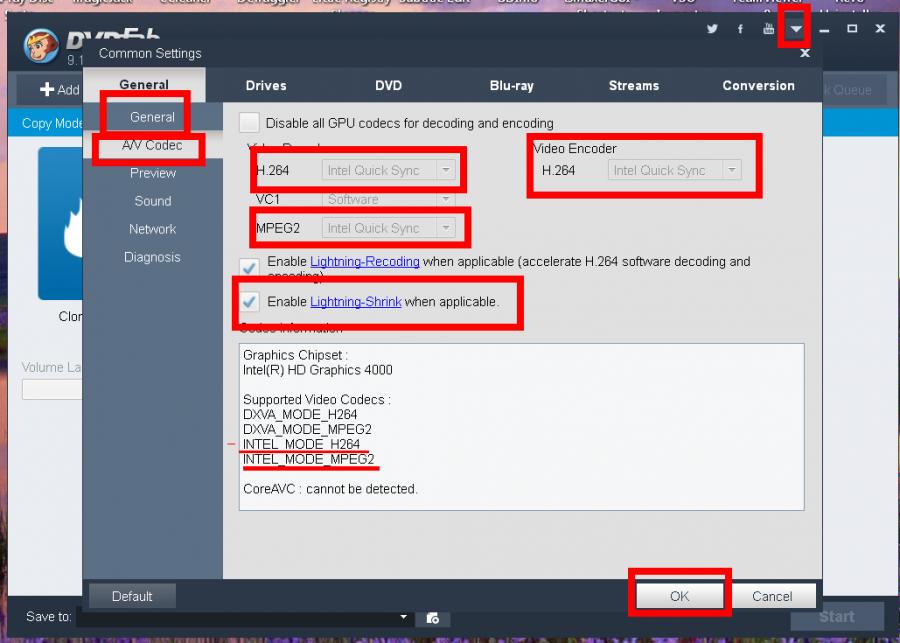Select Preview in the sidebar
The width and height of the screenshot is (900, 643).
[x=152, y=173]
